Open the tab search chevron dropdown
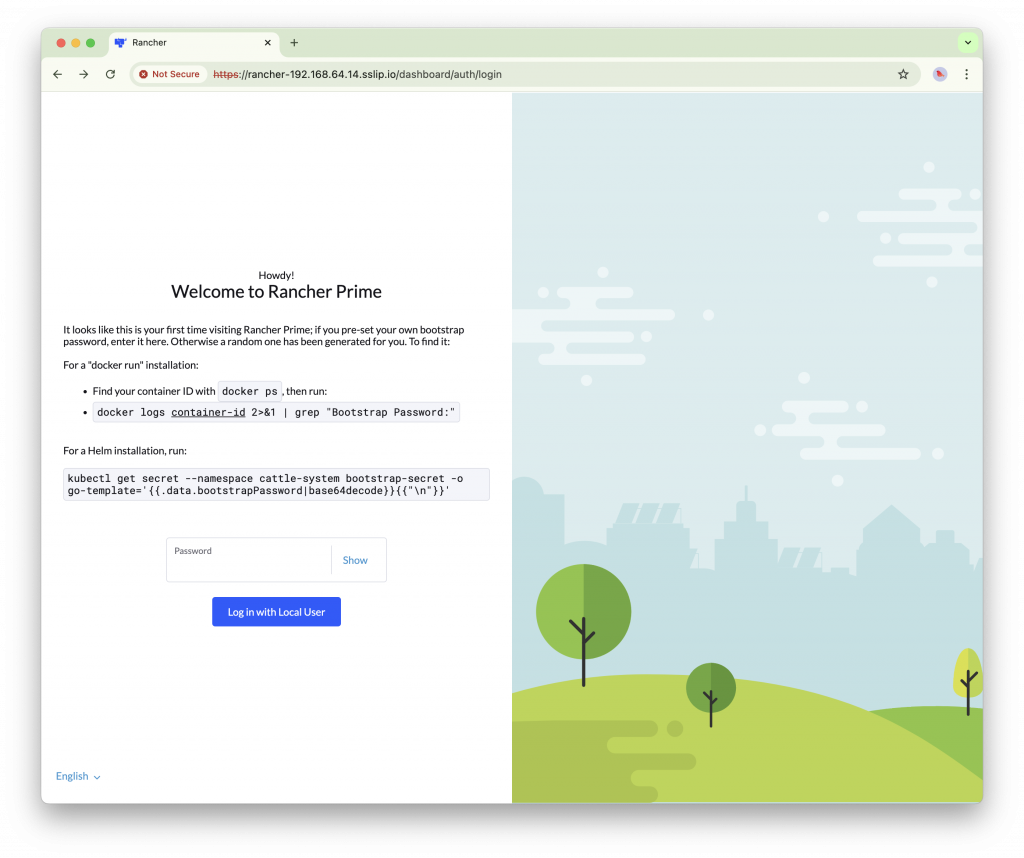This screenshot has height=858, width=1024. click(967, 43)
